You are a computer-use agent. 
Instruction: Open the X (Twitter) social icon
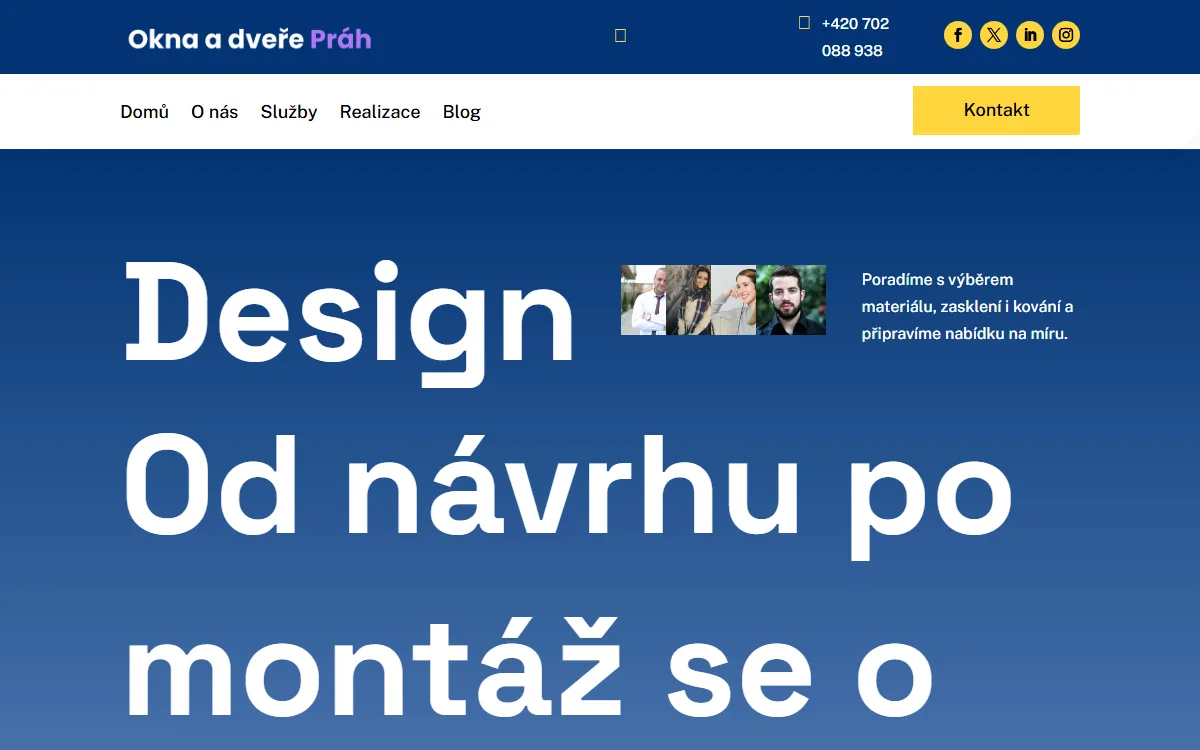click(994, 36)
